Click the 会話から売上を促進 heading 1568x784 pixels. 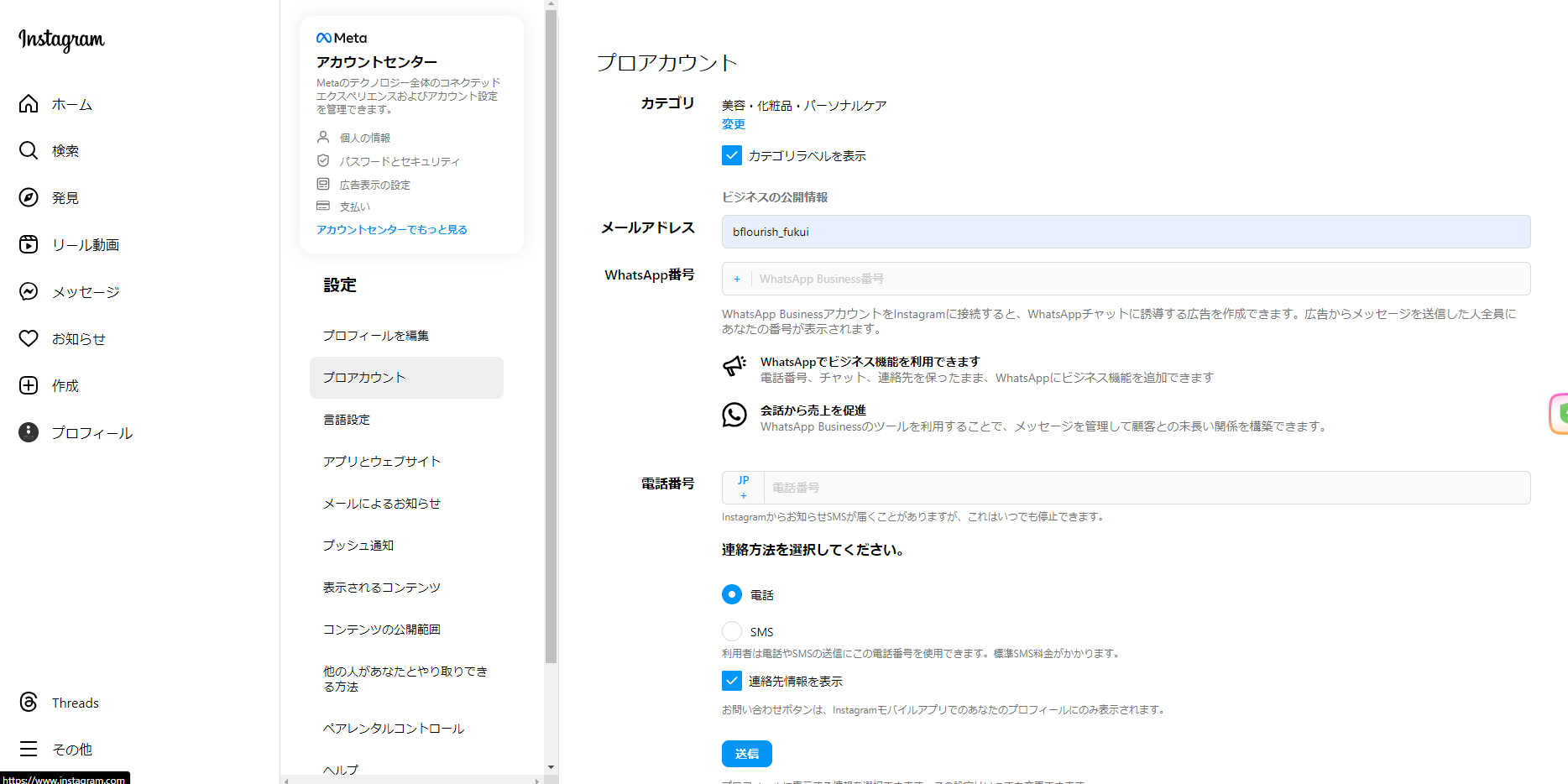813,410
